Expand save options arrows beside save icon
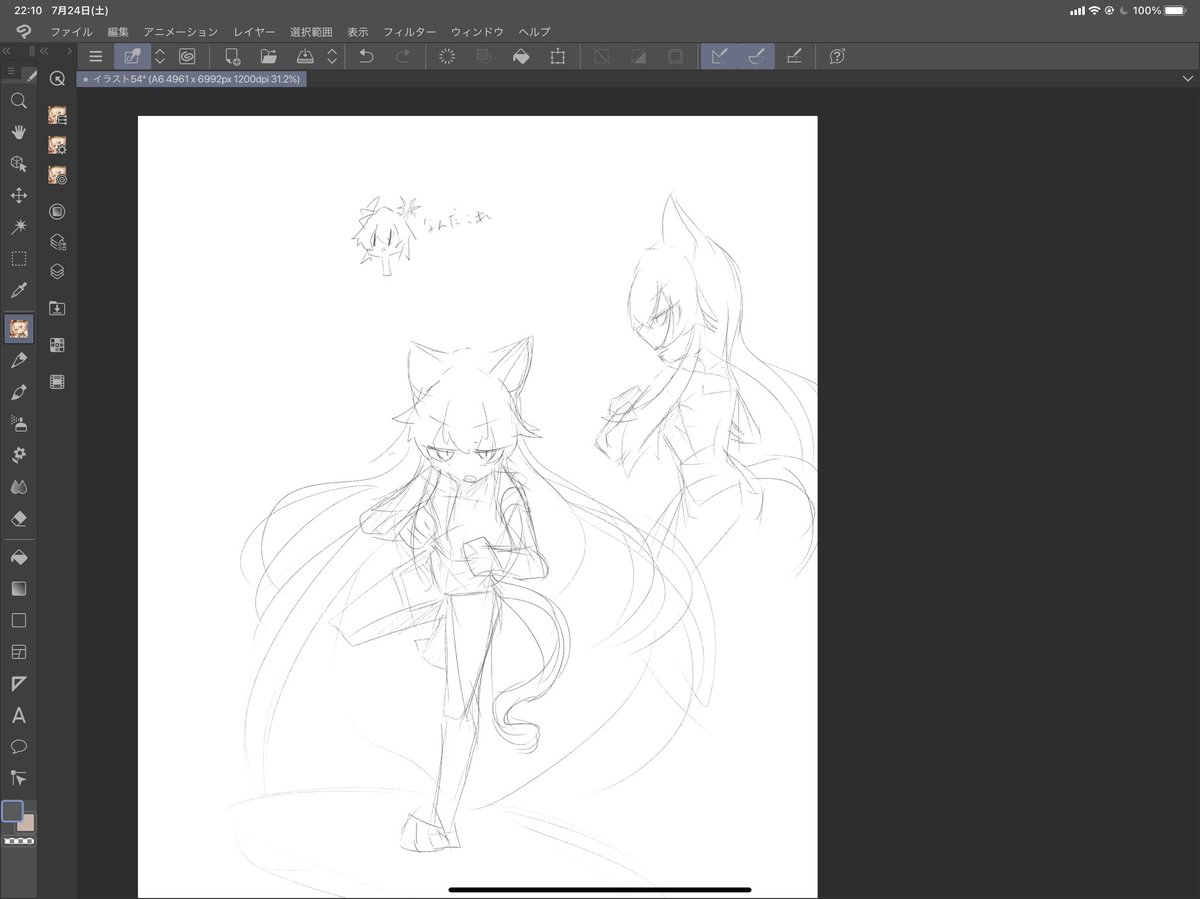1200x899 pixels. coord(332,57)
